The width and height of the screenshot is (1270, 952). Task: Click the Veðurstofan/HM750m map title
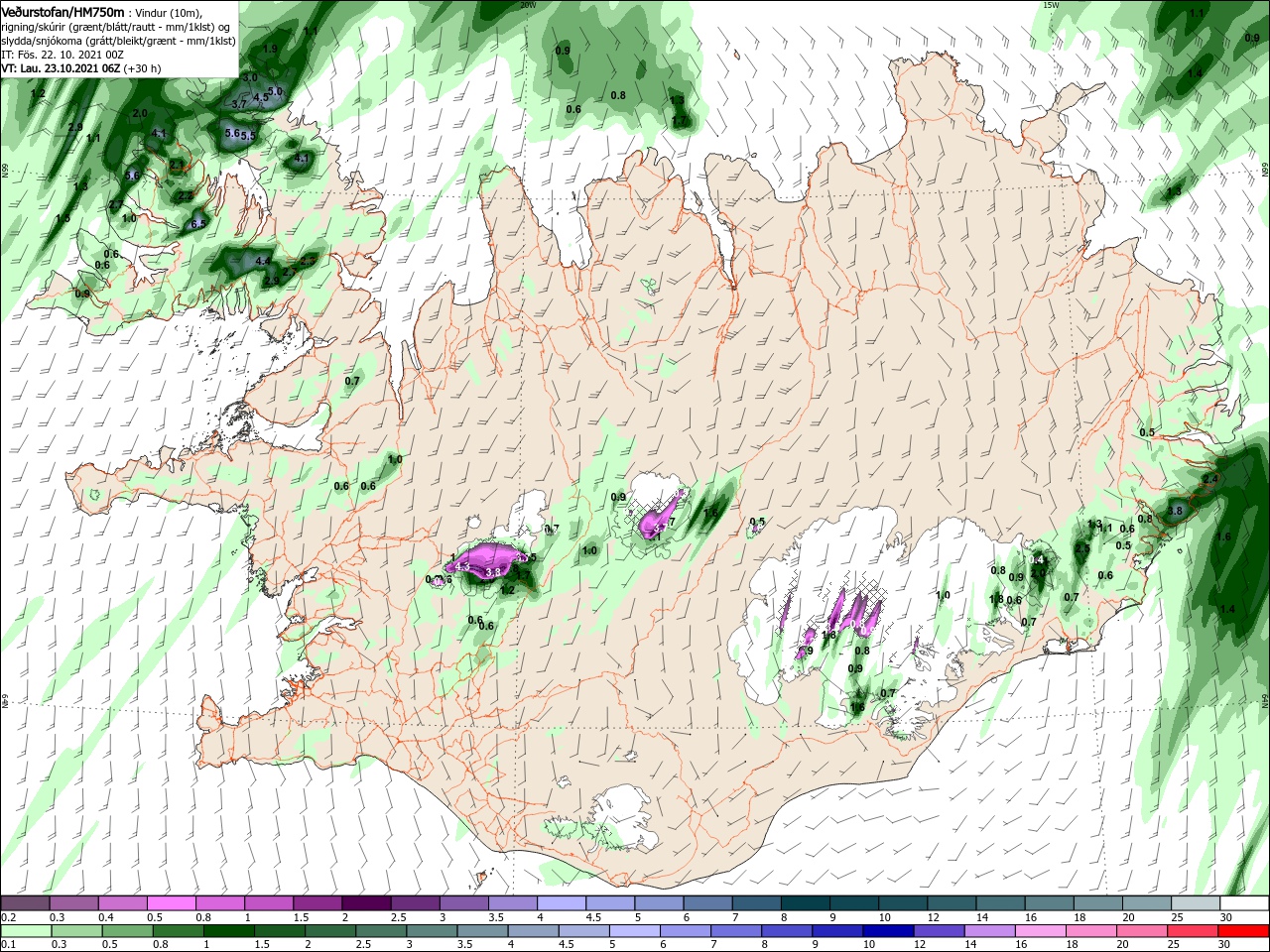pos(63,12)
